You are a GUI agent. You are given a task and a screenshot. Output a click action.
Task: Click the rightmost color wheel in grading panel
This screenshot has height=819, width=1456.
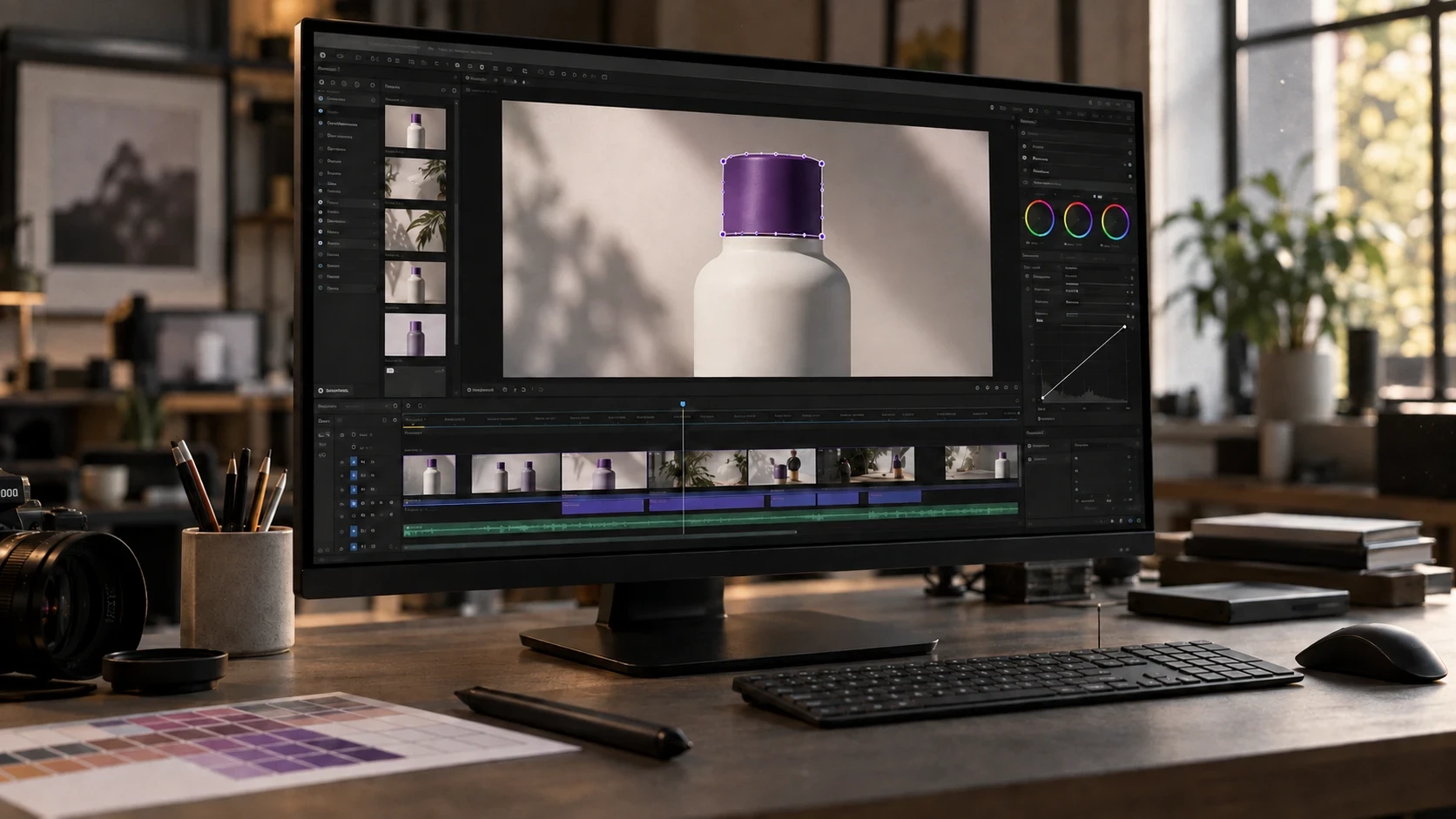[x=1116, y=221]
